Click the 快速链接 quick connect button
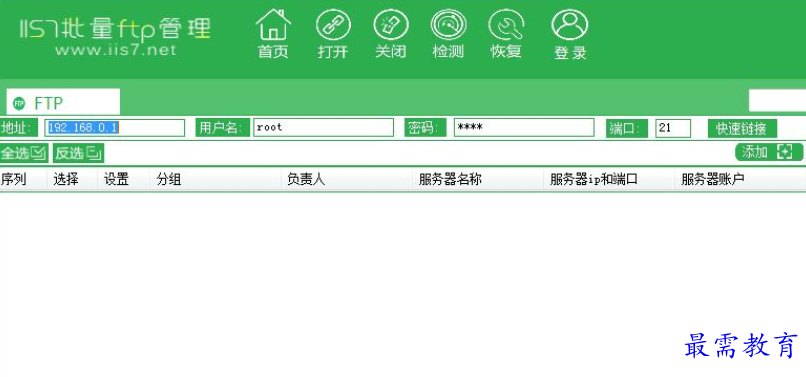Viewport: 806px width, 377px height. (742, 128)
